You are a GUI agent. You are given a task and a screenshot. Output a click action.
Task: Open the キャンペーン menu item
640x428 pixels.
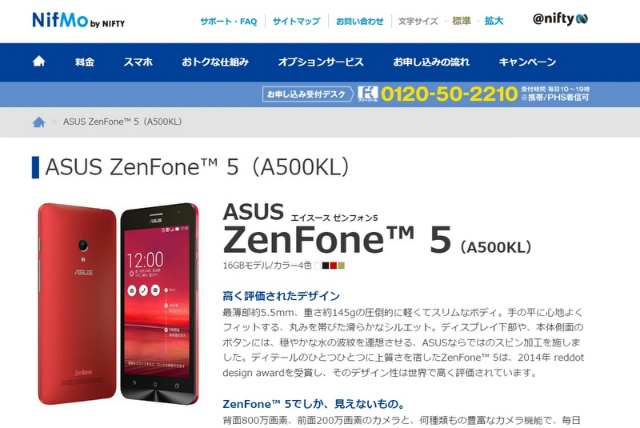click(527, 62)
